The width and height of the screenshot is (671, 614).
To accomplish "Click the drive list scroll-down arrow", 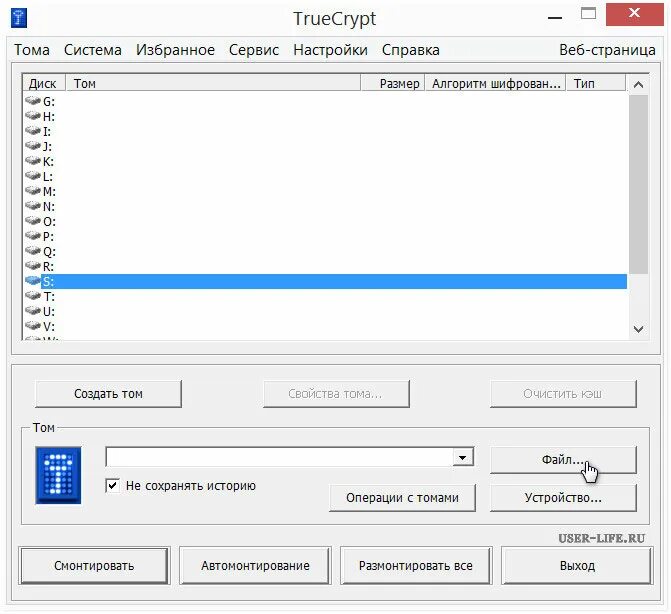I will click(638, 329).
